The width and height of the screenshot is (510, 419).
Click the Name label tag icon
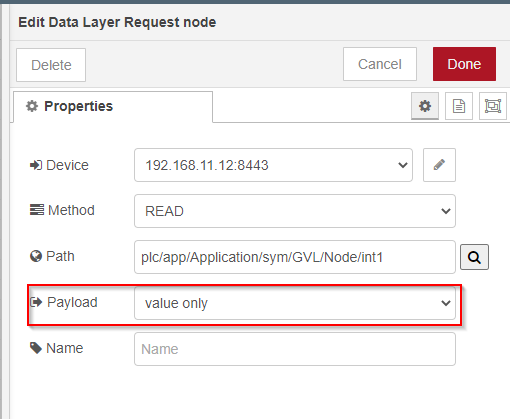point(36,348)
